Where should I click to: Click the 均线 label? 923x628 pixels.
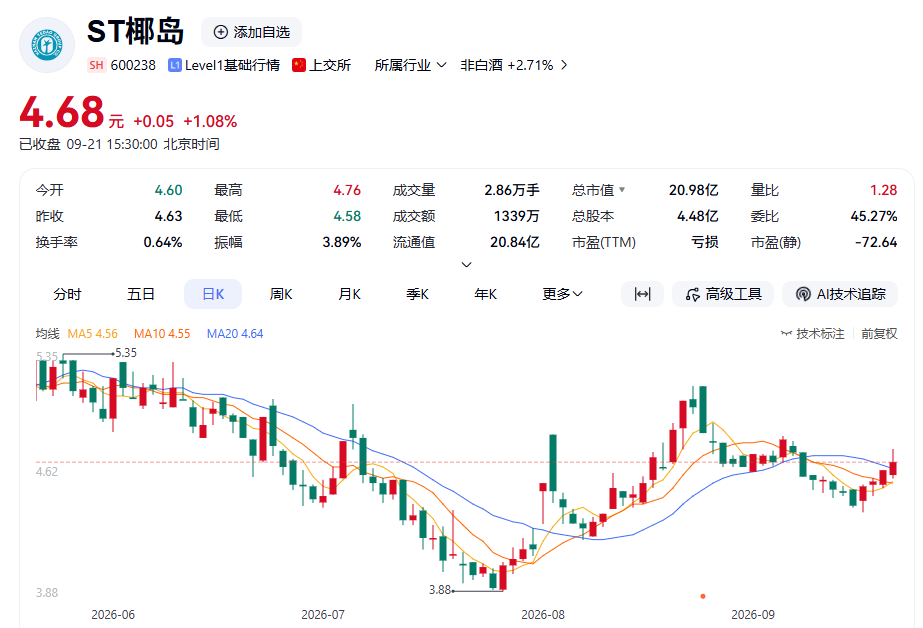(48, 334)
